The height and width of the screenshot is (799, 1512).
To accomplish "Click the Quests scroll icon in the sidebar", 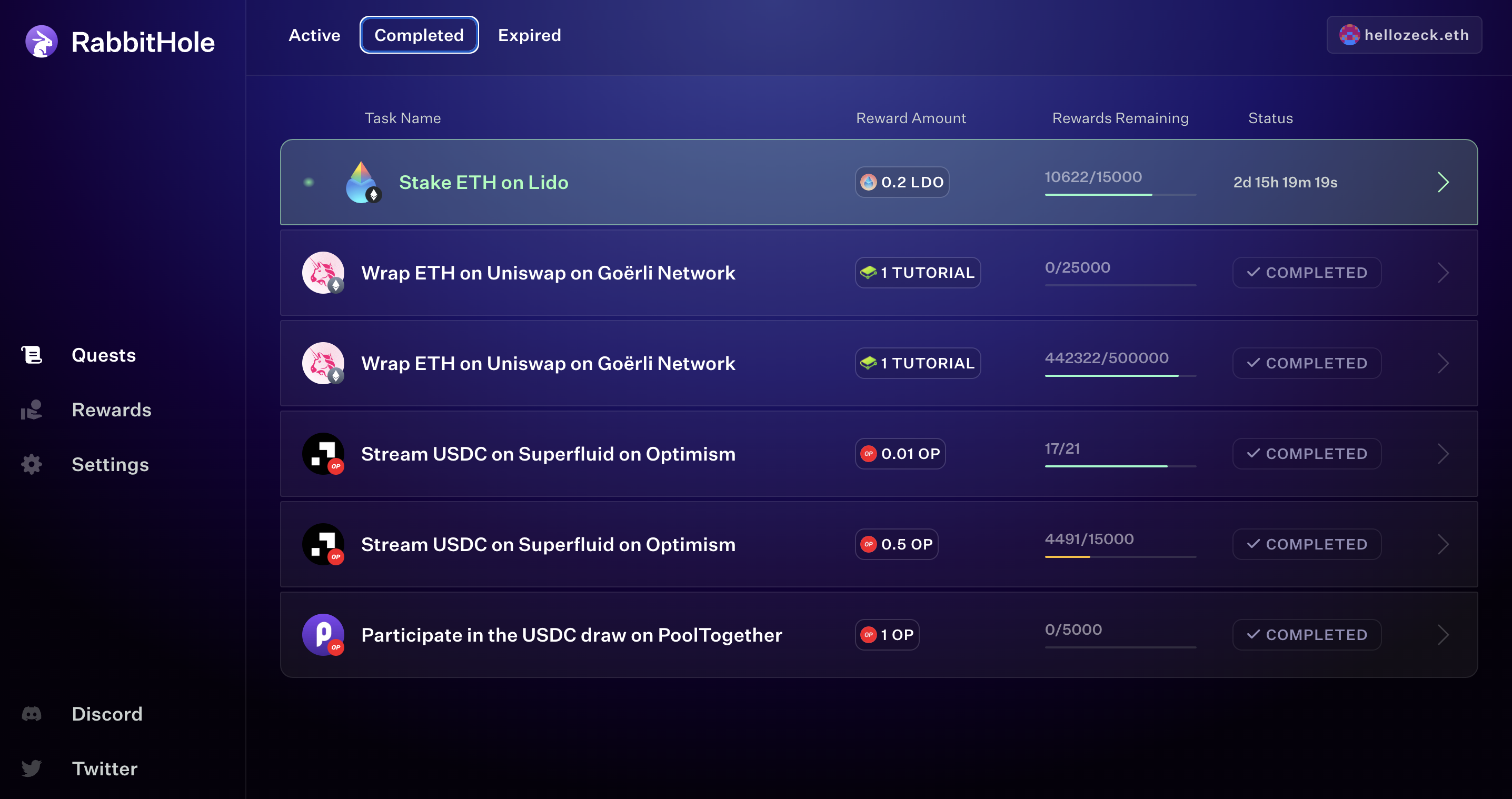I will click(x=32, y=355).
